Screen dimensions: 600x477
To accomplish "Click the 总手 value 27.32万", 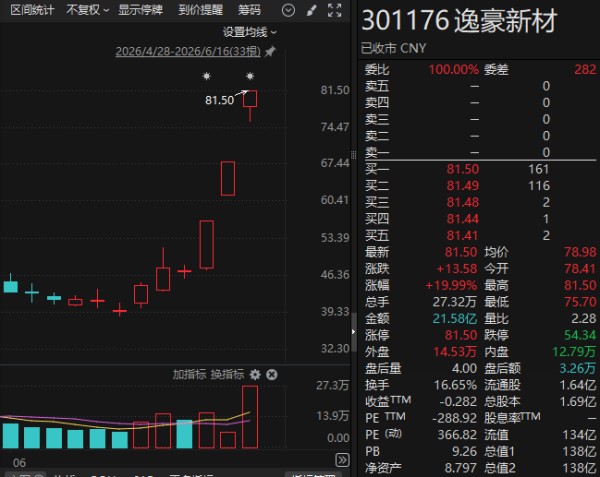I will tap(455, 302).
